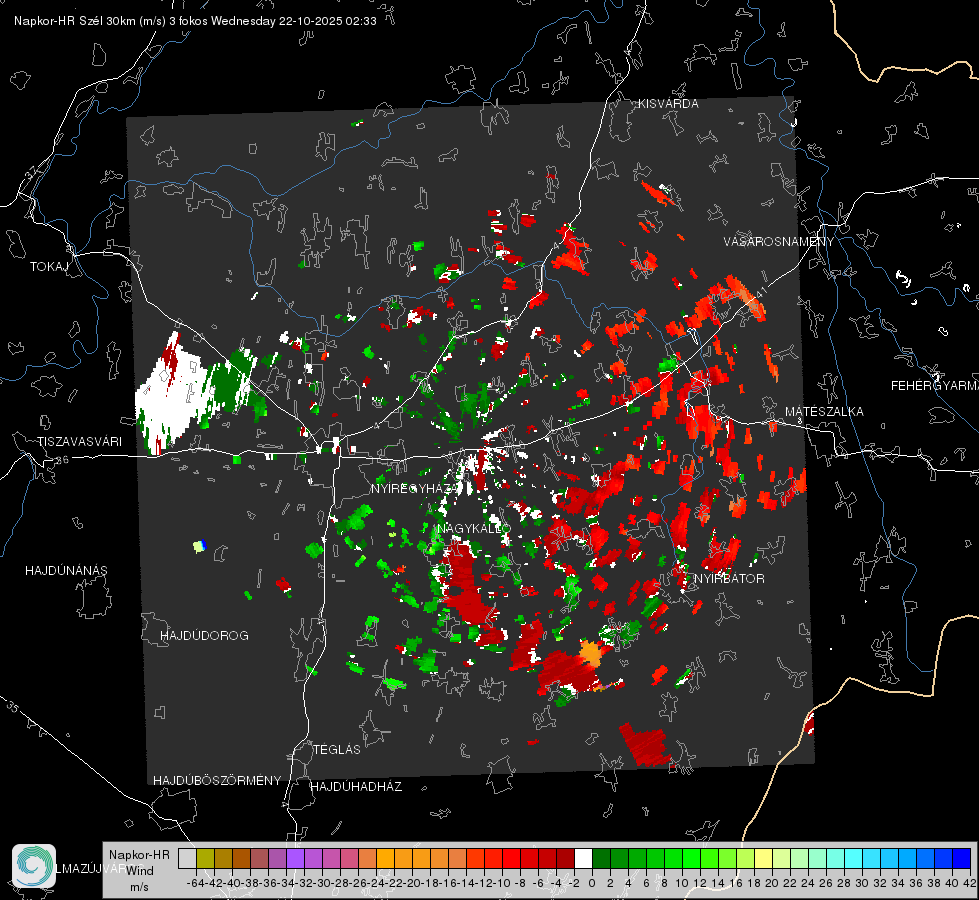Click the VÁSÁROSNAMÉNY city label

point(779,242)
